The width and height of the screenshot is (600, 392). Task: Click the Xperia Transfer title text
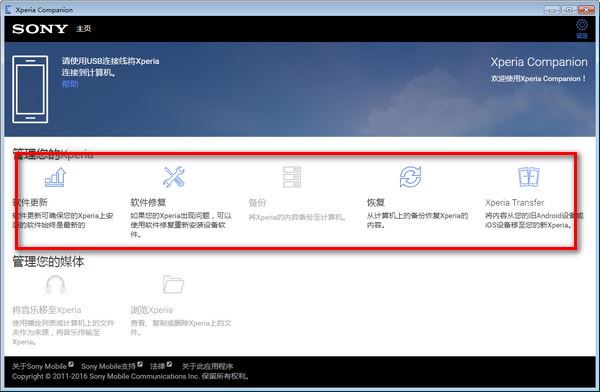(x=515, y=202)
